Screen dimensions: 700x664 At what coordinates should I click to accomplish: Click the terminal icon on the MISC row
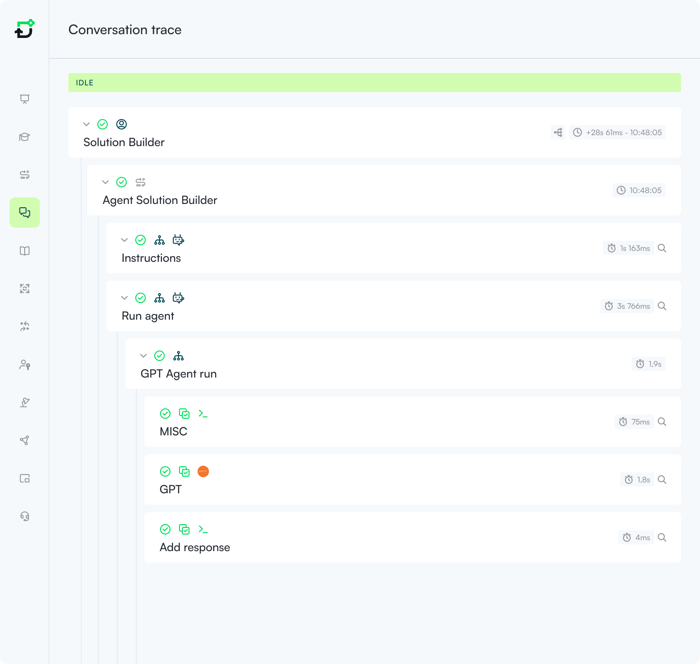pos(203,413)
